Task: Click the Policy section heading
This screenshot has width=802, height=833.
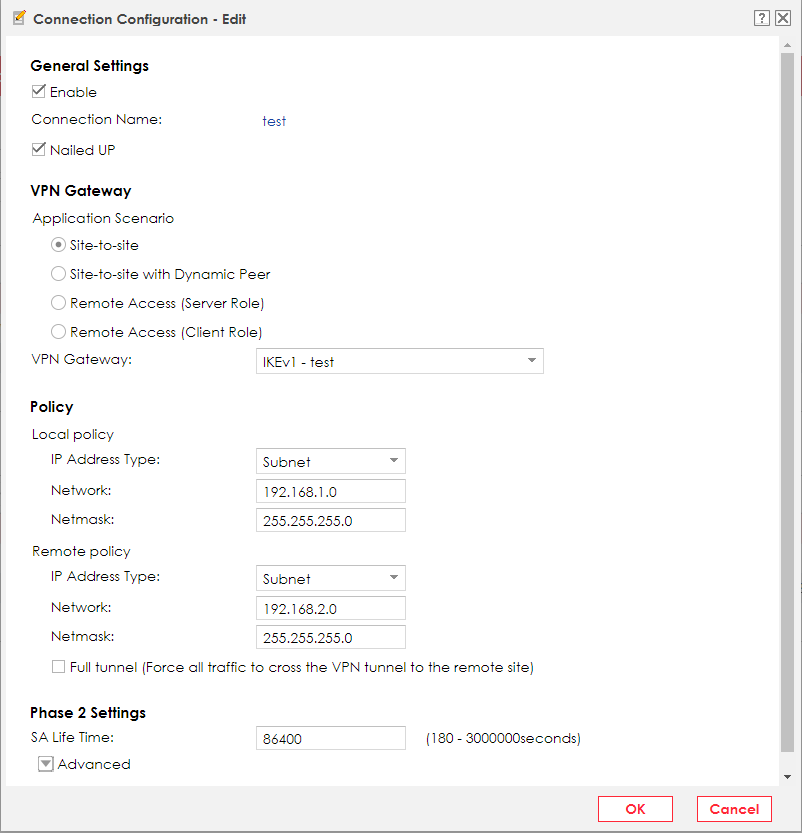Action: [x=52, y=407]
